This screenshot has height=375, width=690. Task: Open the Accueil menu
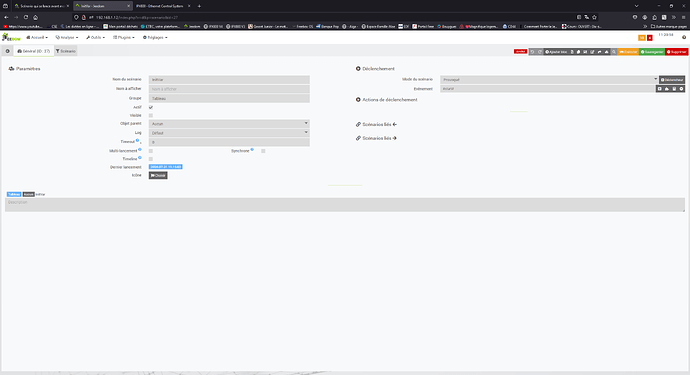click(37, 37)
